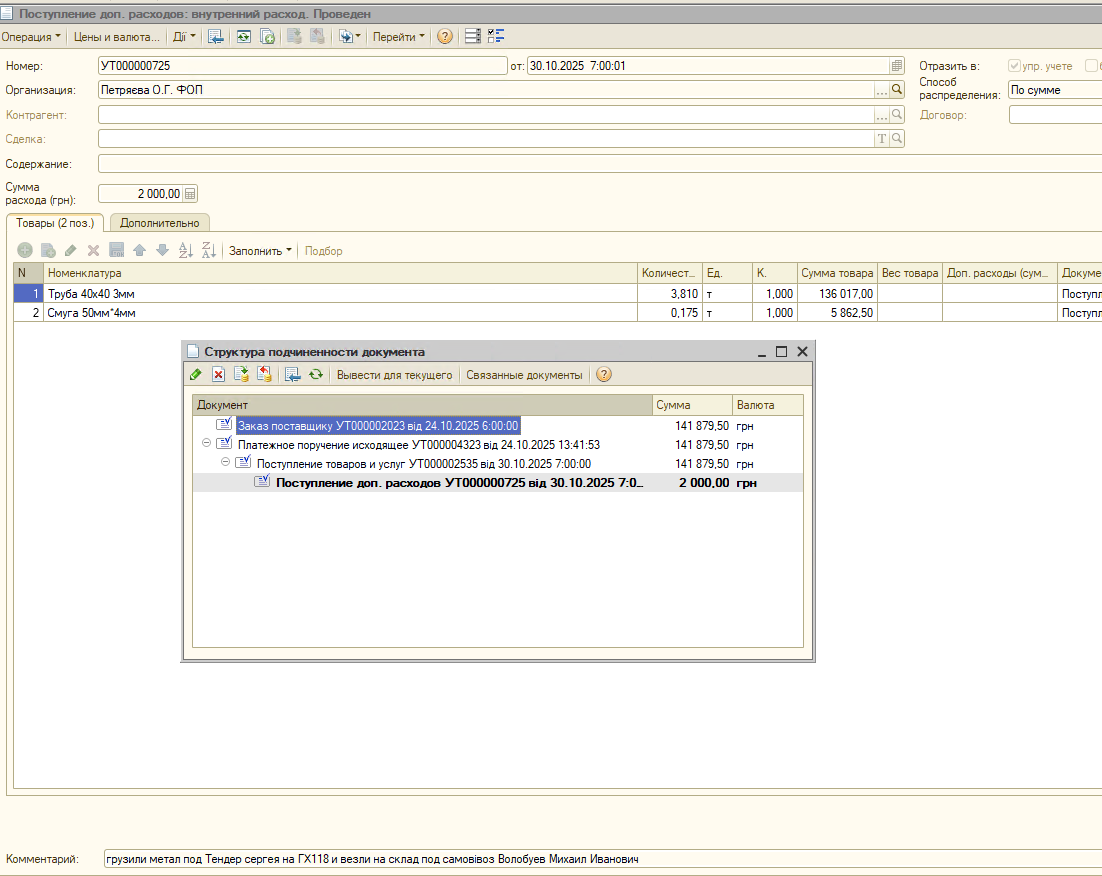1102x876 pixels.
Task: Open the Заполнить dropdown menu
Action: point(260,251)
